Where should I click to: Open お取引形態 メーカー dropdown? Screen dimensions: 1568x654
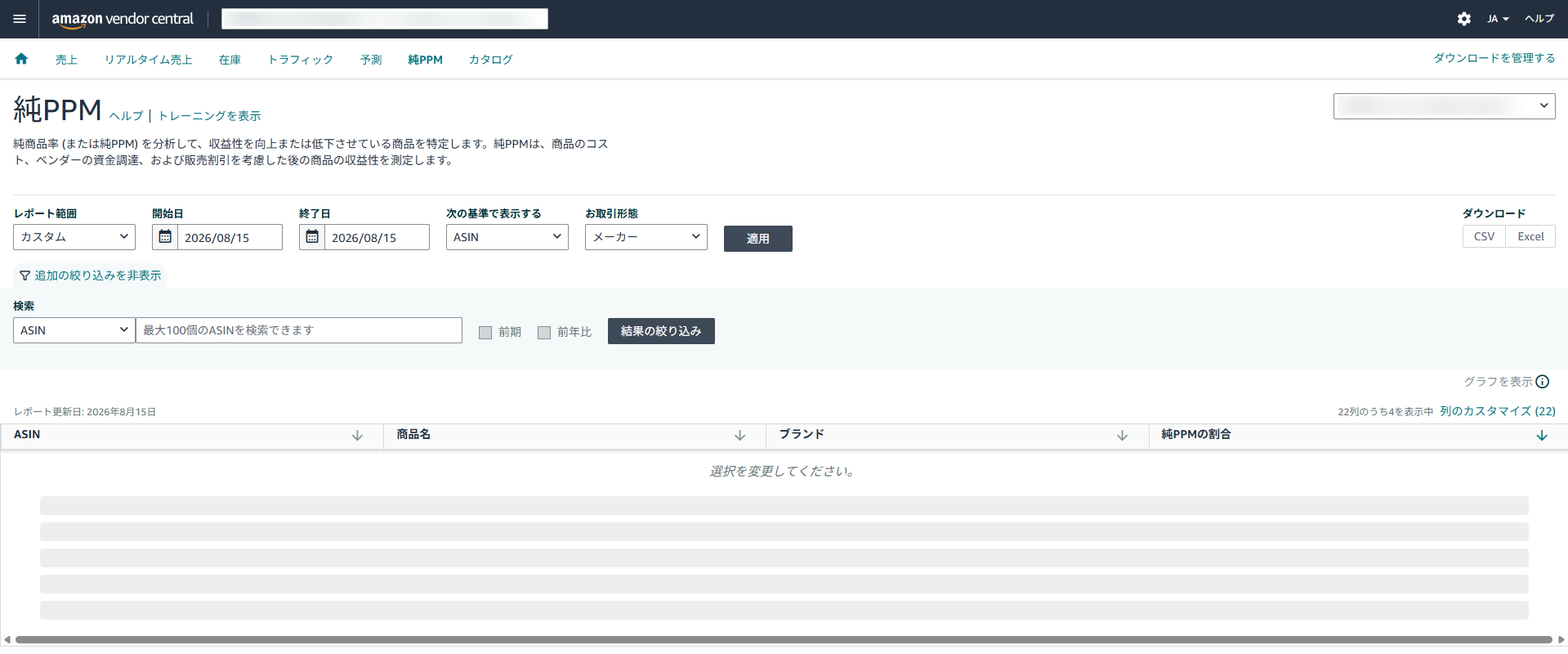(646, 237)
